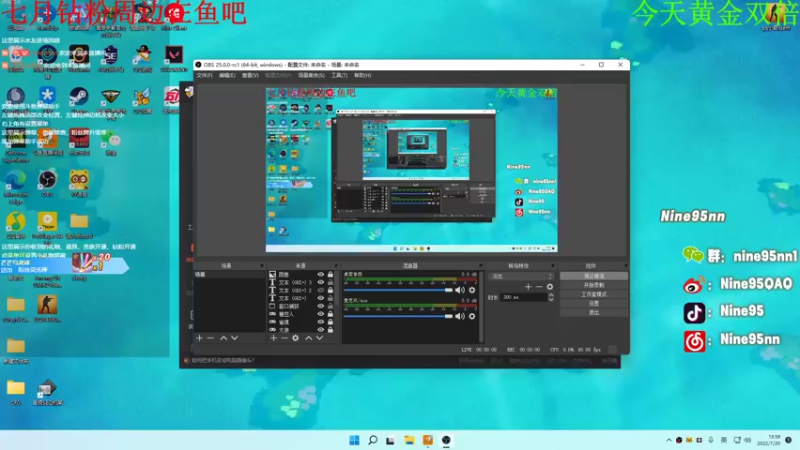
Task: Open File Explorer from taskbar
Action: coord(409,440)
